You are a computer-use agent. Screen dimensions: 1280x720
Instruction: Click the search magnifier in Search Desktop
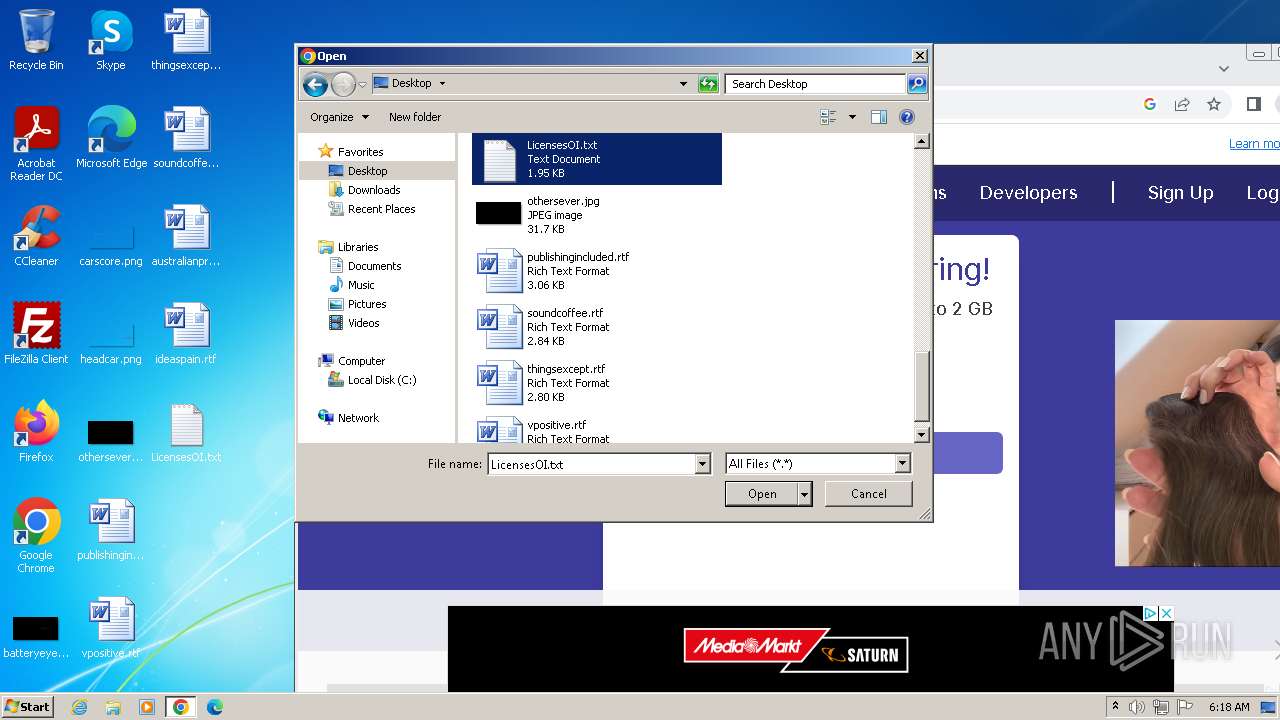click(x=916, y=84)
